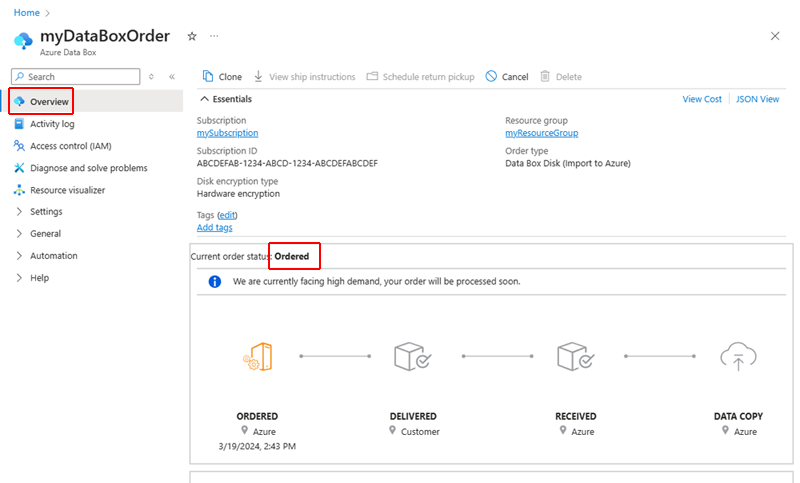Viewport: 800px width, 483px height.
Task: Click the Home breadcrumb link
Action: (27, 13)
